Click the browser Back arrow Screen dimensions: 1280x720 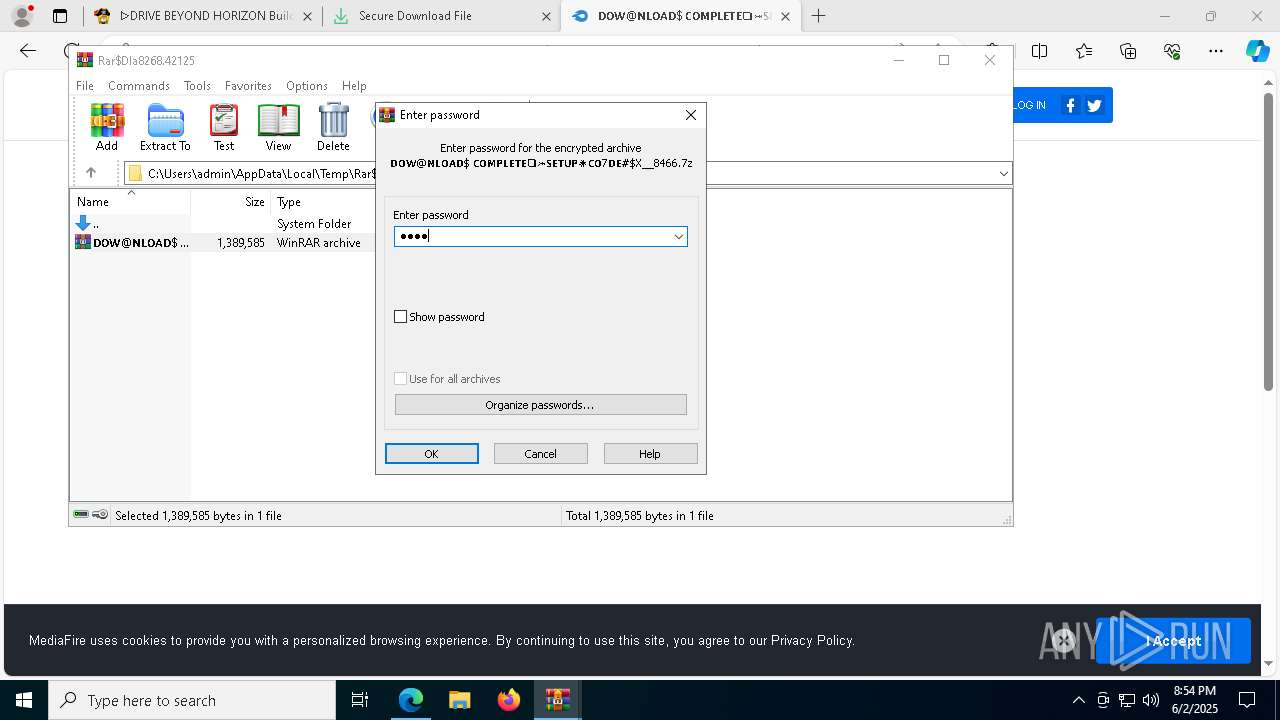click(x=28, y=51)
